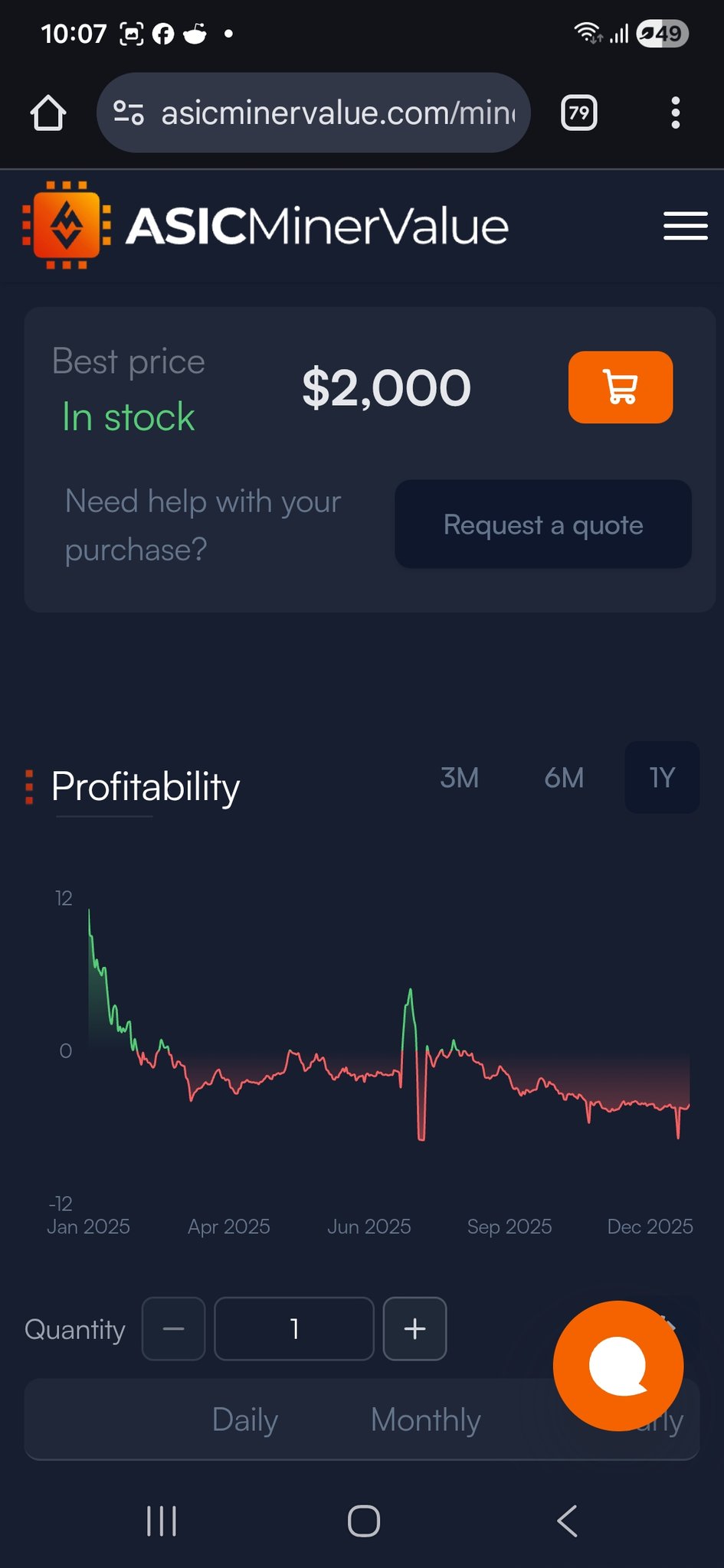Open the hamburger navigation menu
Image resolution: width=724 pixels, height=1568 pixels.
[685, 226]
